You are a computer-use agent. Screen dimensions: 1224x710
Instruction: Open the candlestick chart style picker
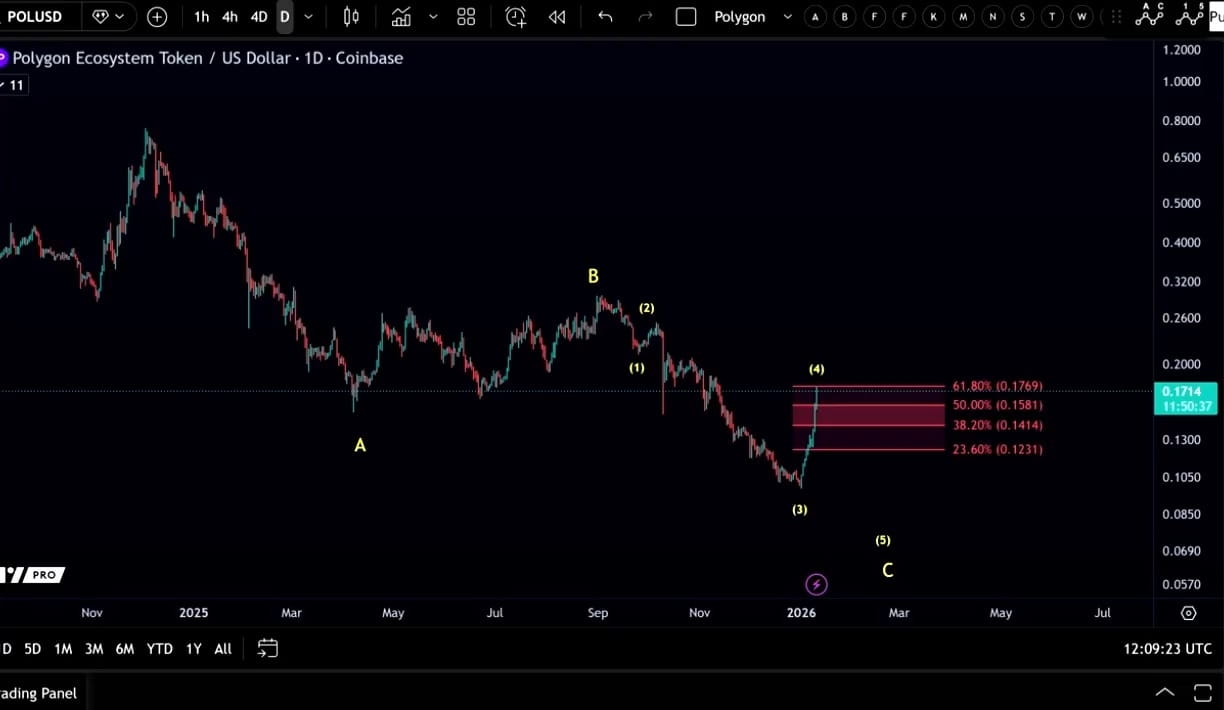click(351, 17)
